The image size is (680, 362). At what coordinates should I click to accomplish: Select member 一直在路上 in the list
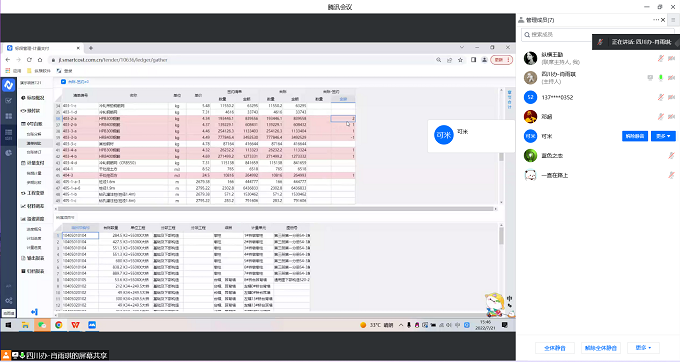coord(598,175)
